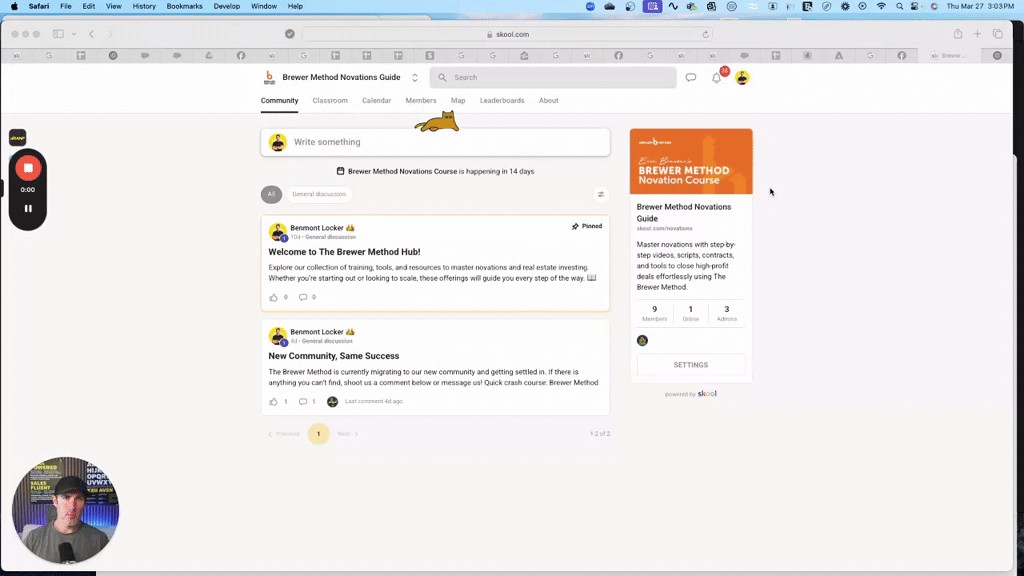Like the Welcome to The Brewer Method Hub post
The height and width of the screenshot is (576, 1024).
pyautogui.click(x=273, y=297)
